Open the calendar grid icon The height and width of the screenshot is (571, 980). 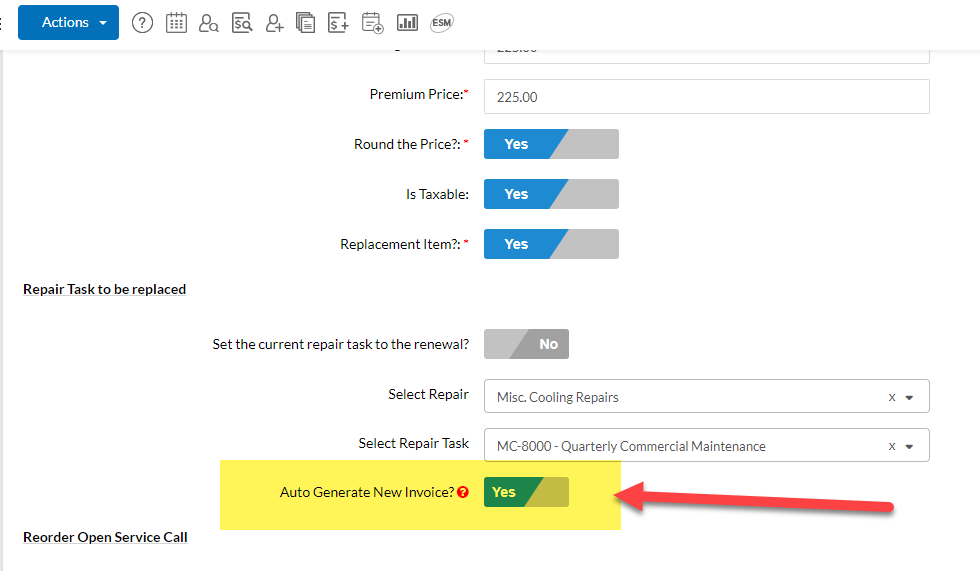[176, 22]
